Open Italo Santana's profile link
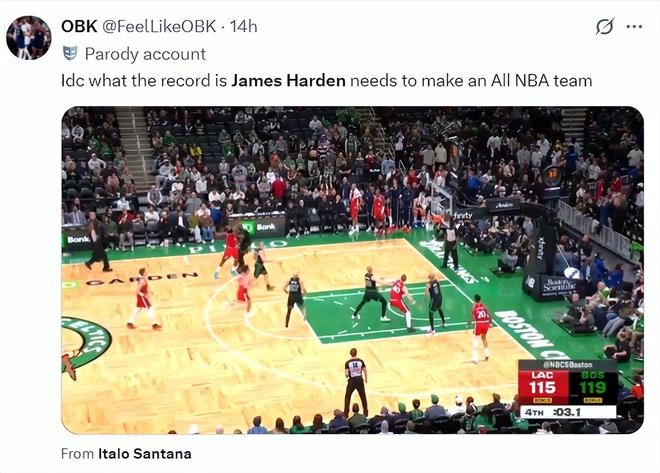 click(x=145, y=454)
